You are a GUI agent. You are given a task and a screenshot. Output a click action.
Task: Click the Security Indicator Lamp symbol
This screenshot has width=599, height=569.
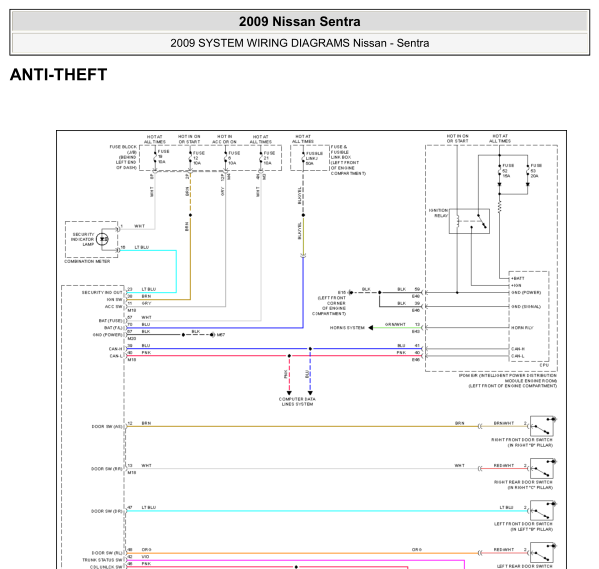[x=102, y=239]
